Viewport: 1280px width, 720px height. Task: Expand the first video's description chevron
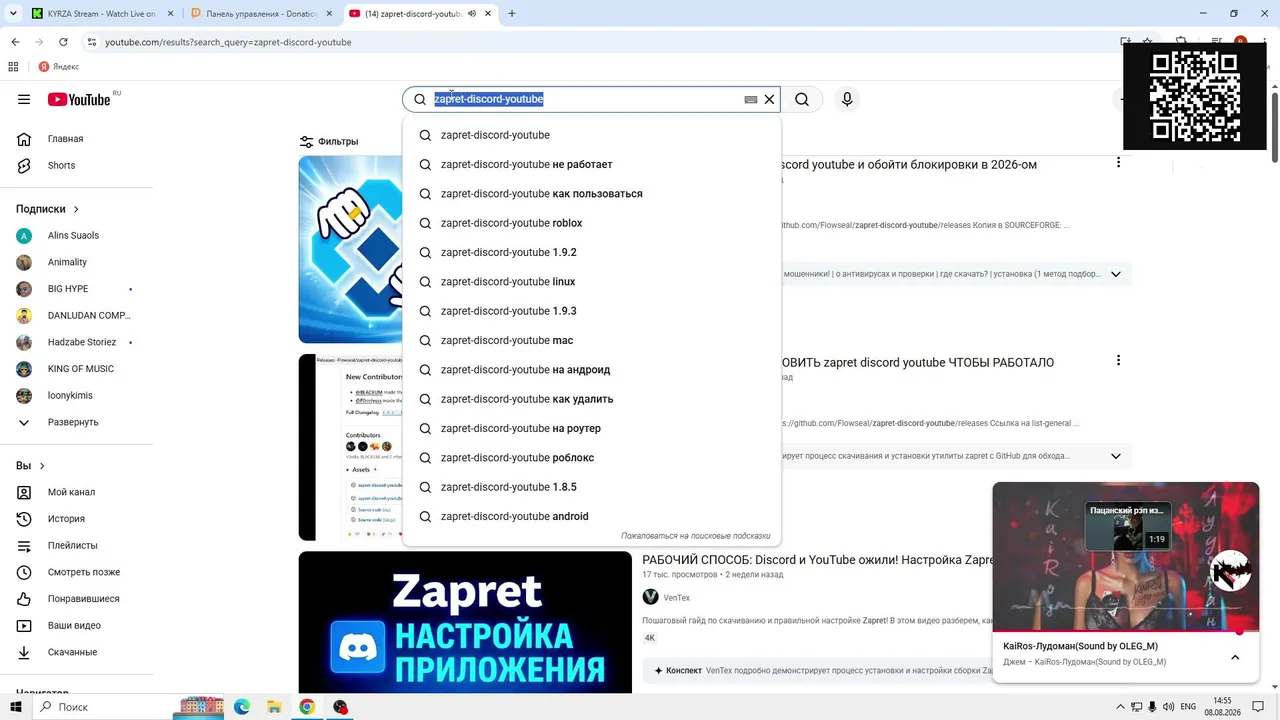click(x=1116, y=274)
